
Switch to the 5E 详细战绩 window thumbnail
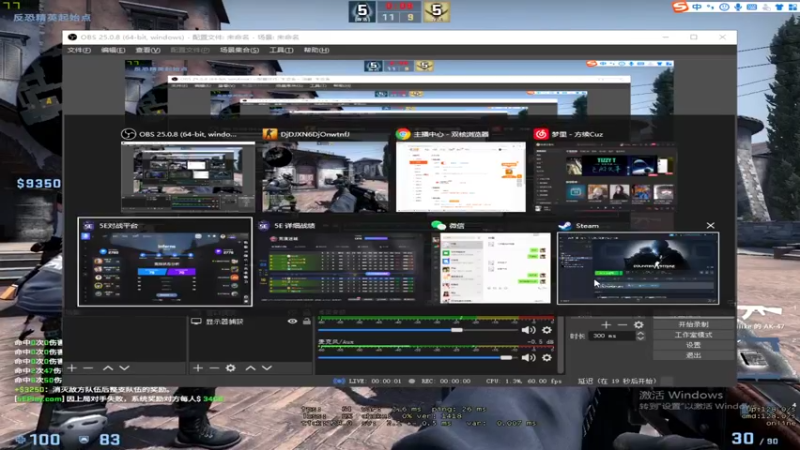point(341,268)
